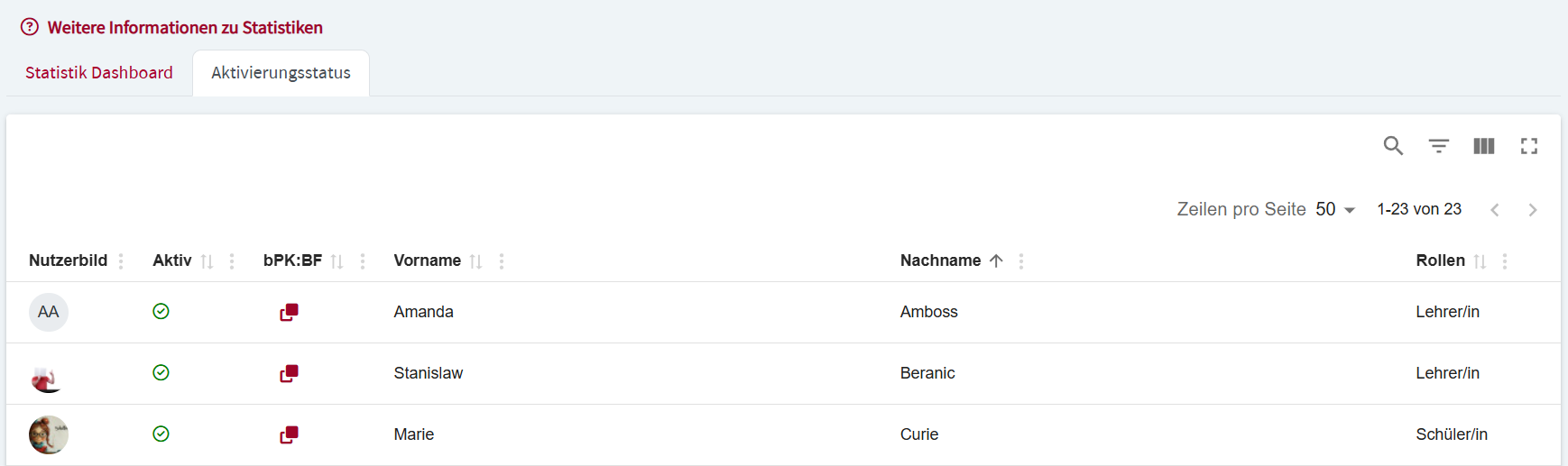Viewport: 1568px width, 466px height.
Task: Open Nutzerbild column options menu
Action: point(121,261)
